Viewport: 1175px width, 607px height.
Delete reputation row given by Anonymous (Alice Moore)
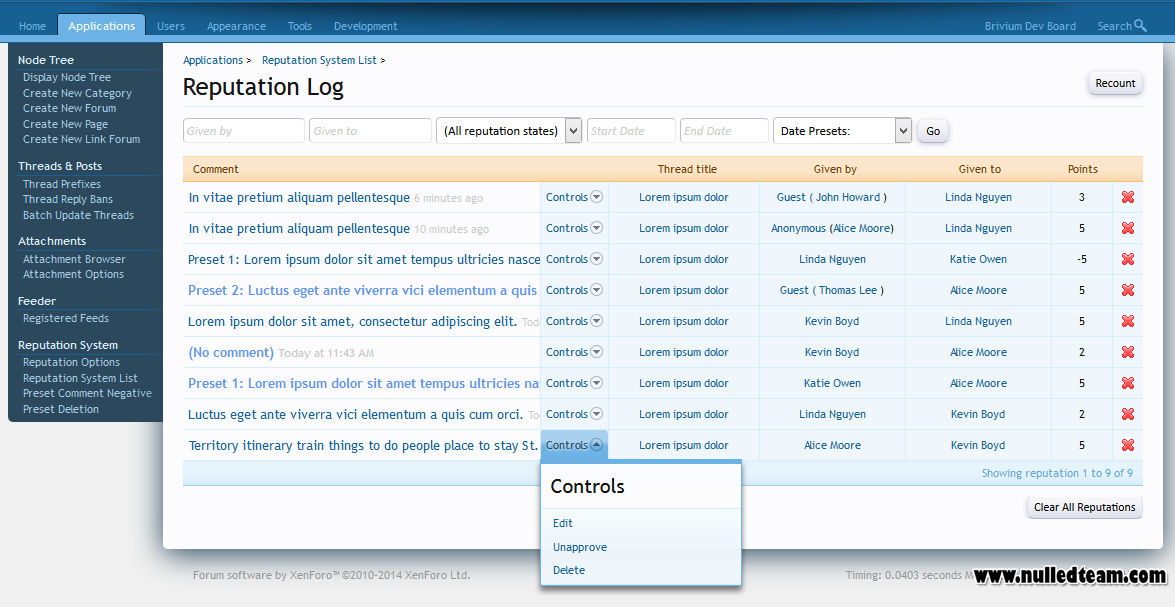1127,228
